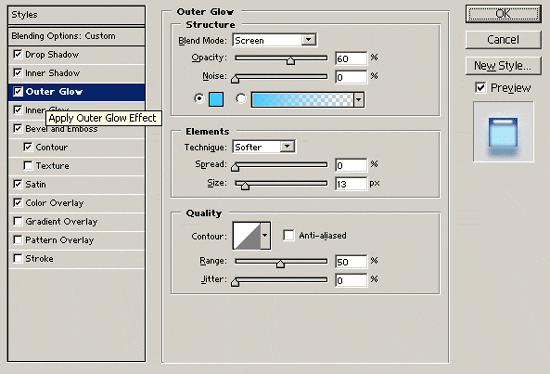Open the Satin settings row
The image size is (550, 374).
click(x=76, y=185)
